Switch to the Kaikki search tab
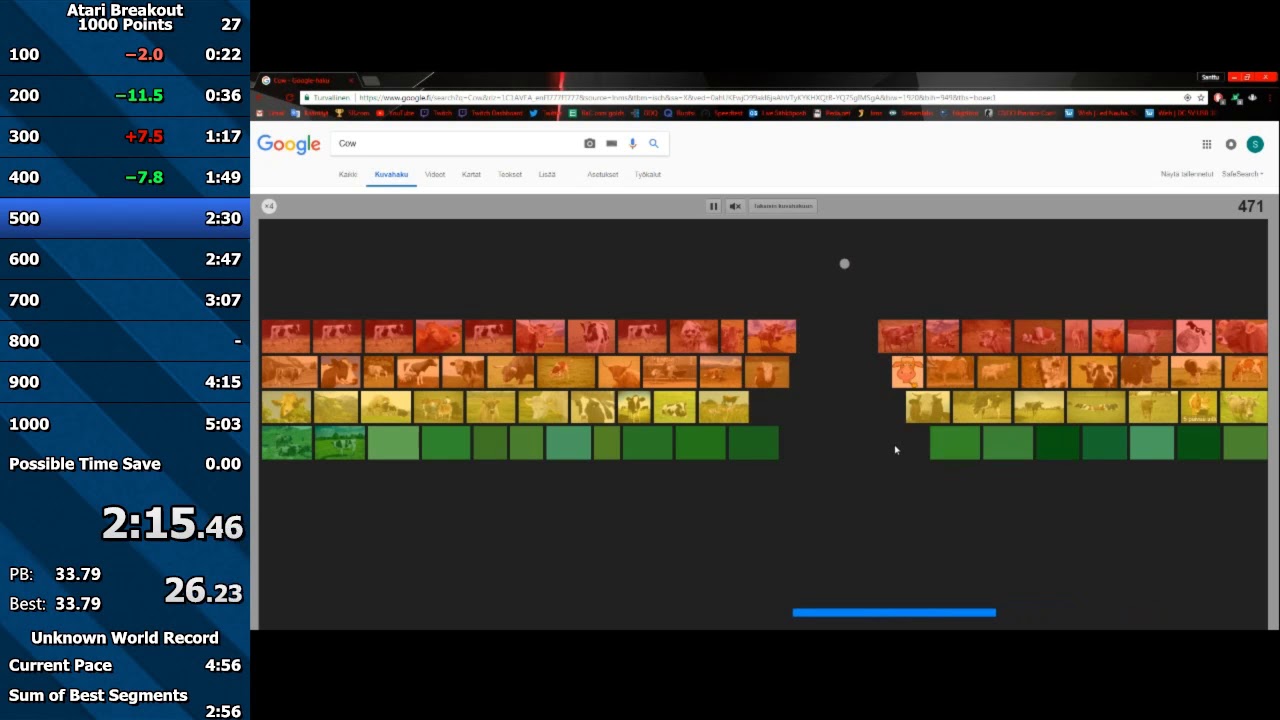Image resolution: width=1280 pixels, height=720 pixels. [348, 174]
